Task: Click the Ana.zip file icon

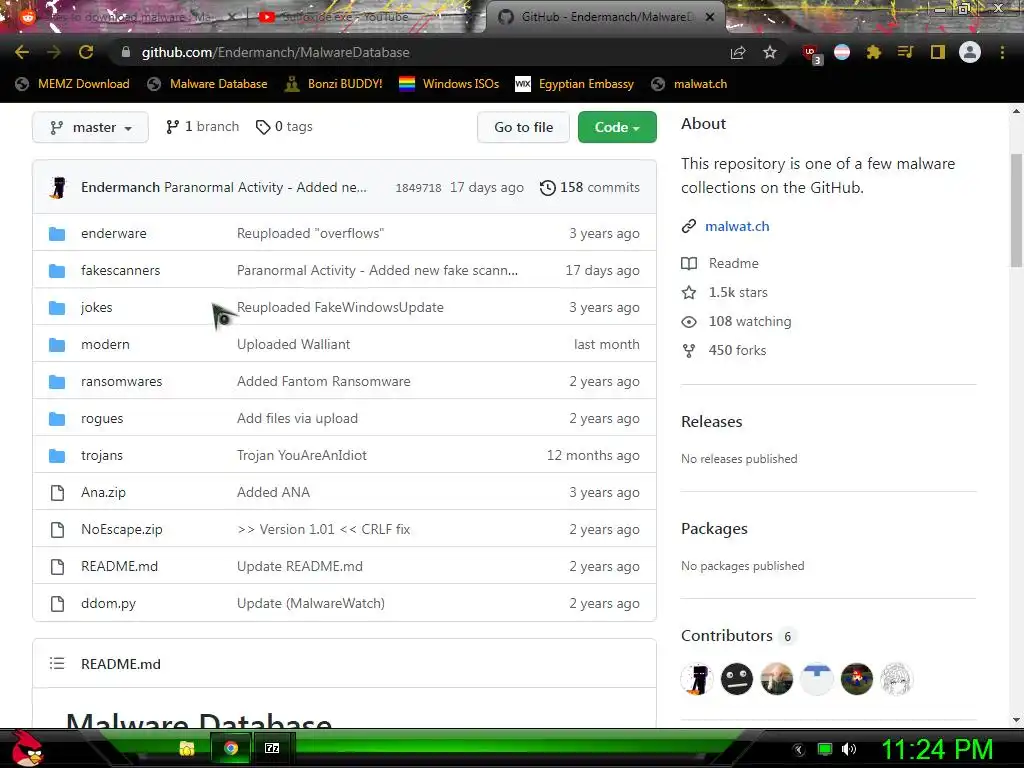Action: click(x=57, y=492)
